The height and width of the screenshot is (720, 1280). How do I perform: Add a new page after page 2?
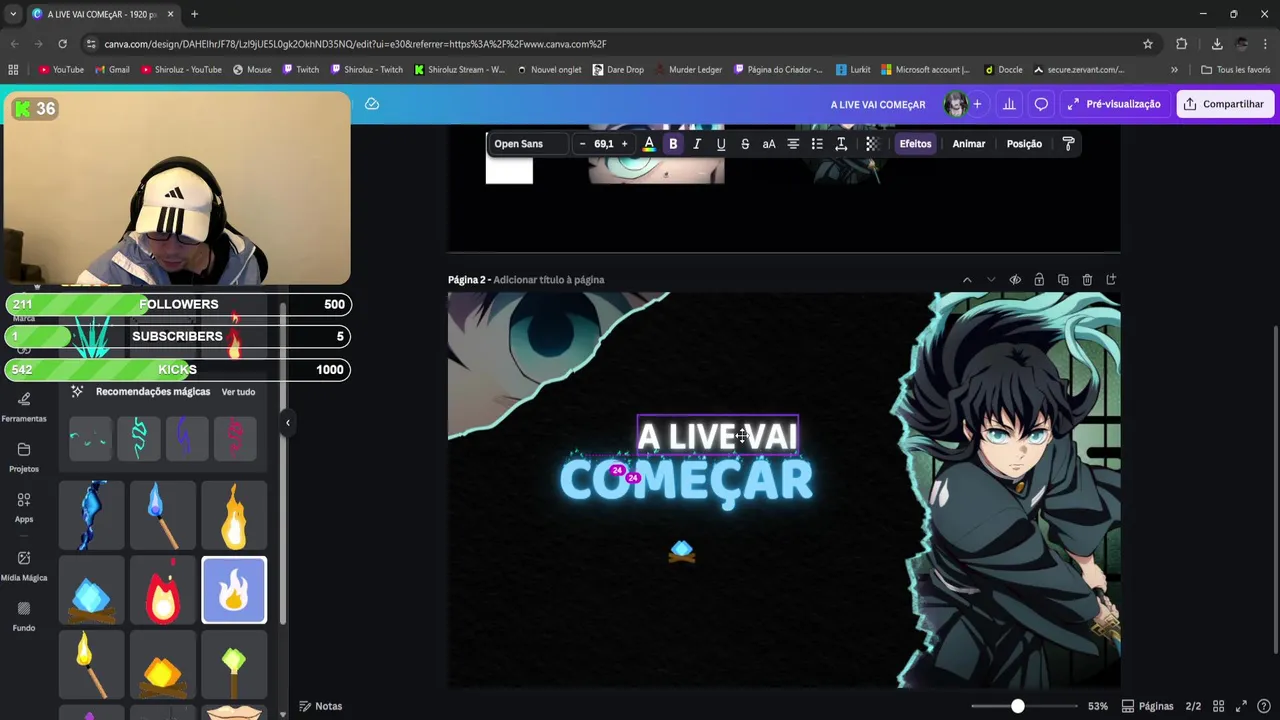tap(1111, 280)
